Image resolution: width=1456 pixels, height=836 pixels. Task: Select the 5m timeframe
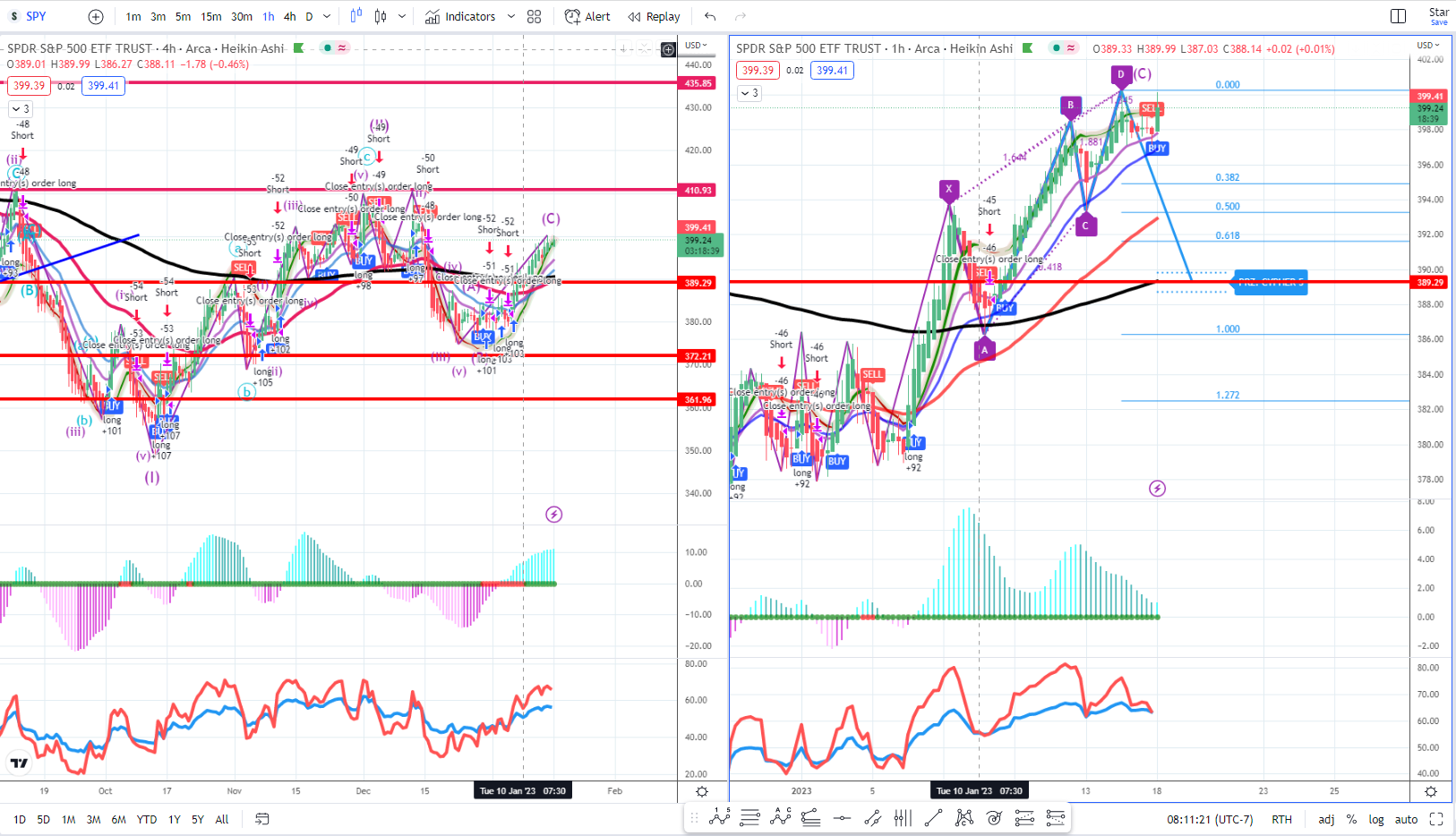pos(183,16)
